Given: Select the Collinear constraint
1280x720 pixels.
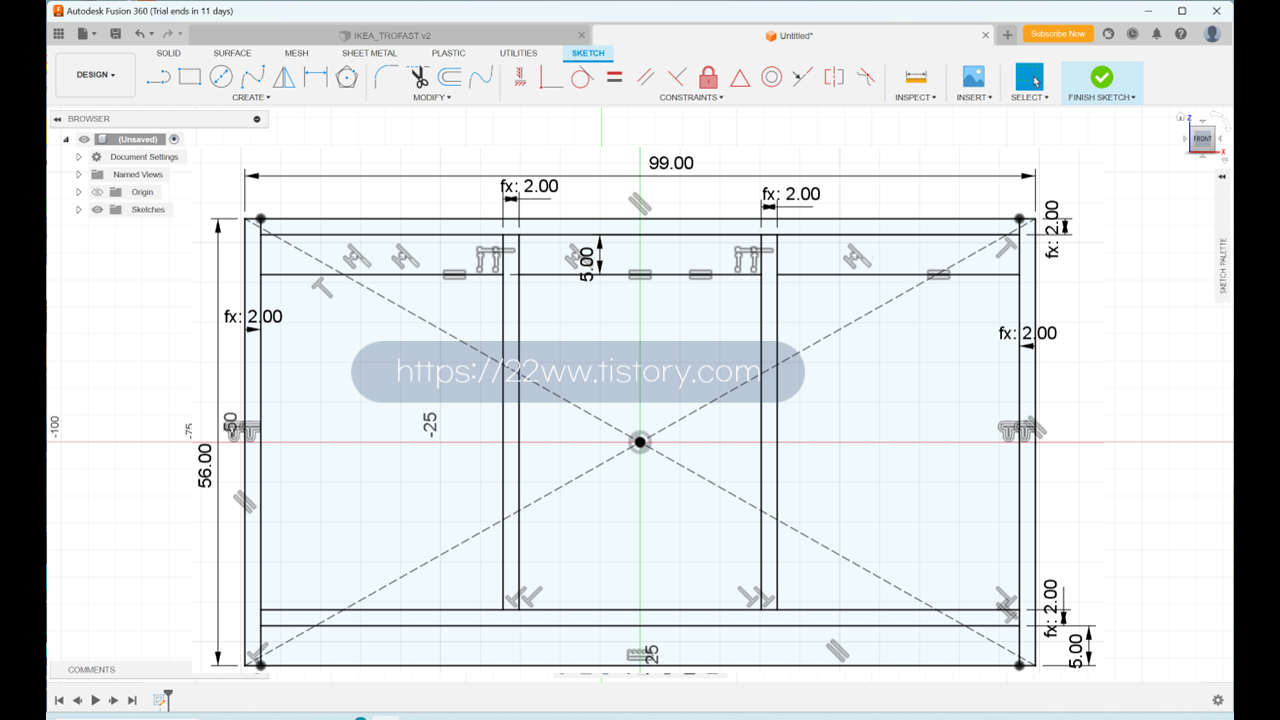Looking at the screenshot, I should 802,77.
